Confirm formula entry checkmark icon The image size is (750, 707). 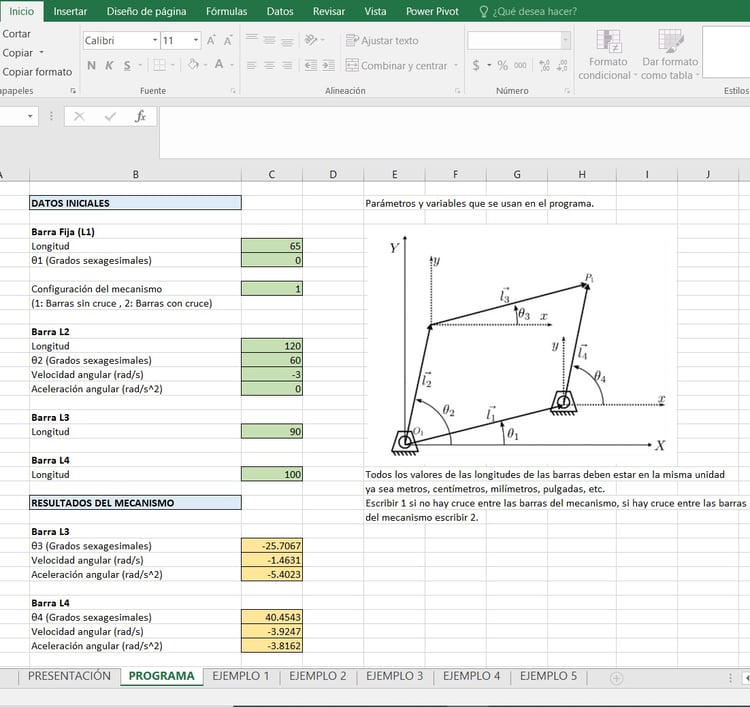pos(110,116)
